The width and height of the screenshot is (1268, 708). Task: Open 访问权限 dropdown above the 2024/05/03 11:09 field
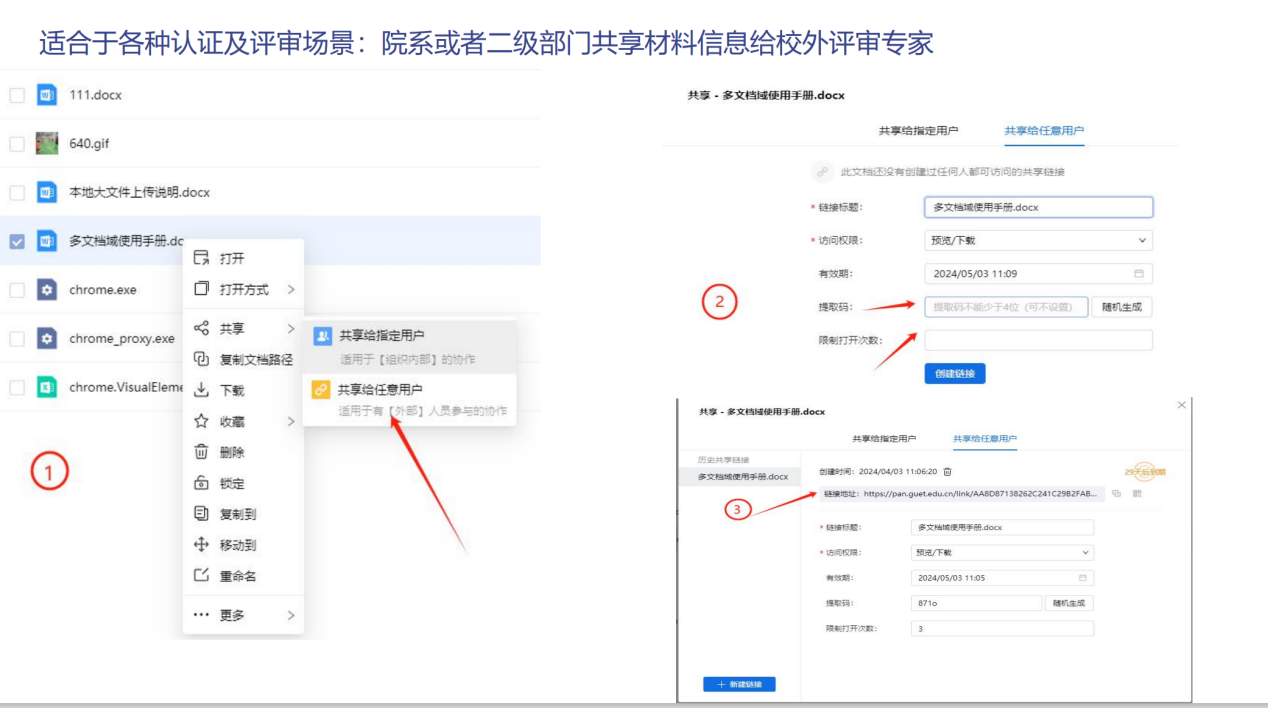pos(1038,241)
